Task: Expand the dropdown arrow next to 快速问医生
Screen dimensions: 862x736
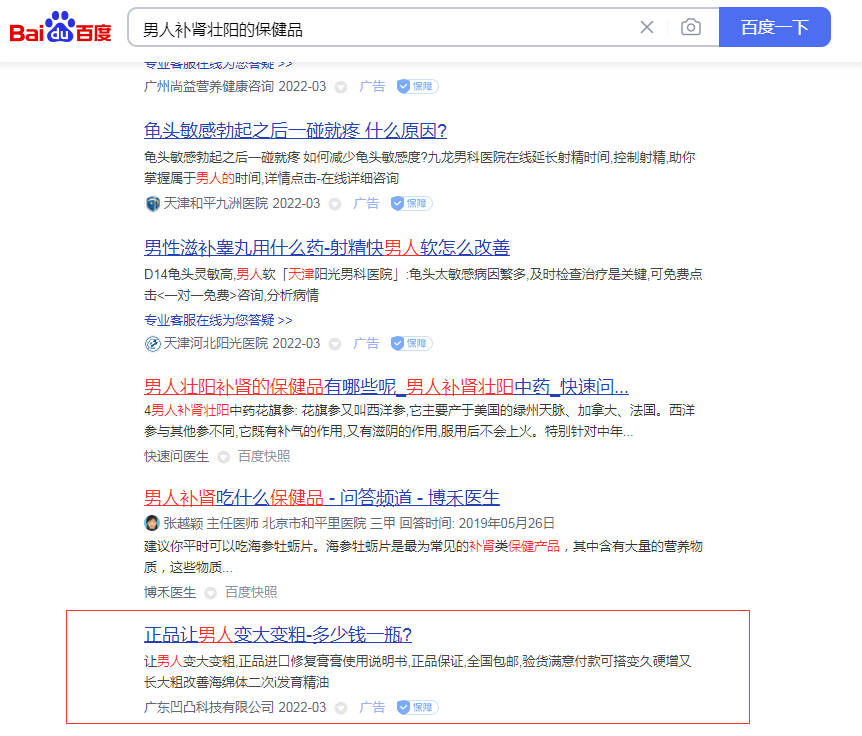Action: click(223, 456)
